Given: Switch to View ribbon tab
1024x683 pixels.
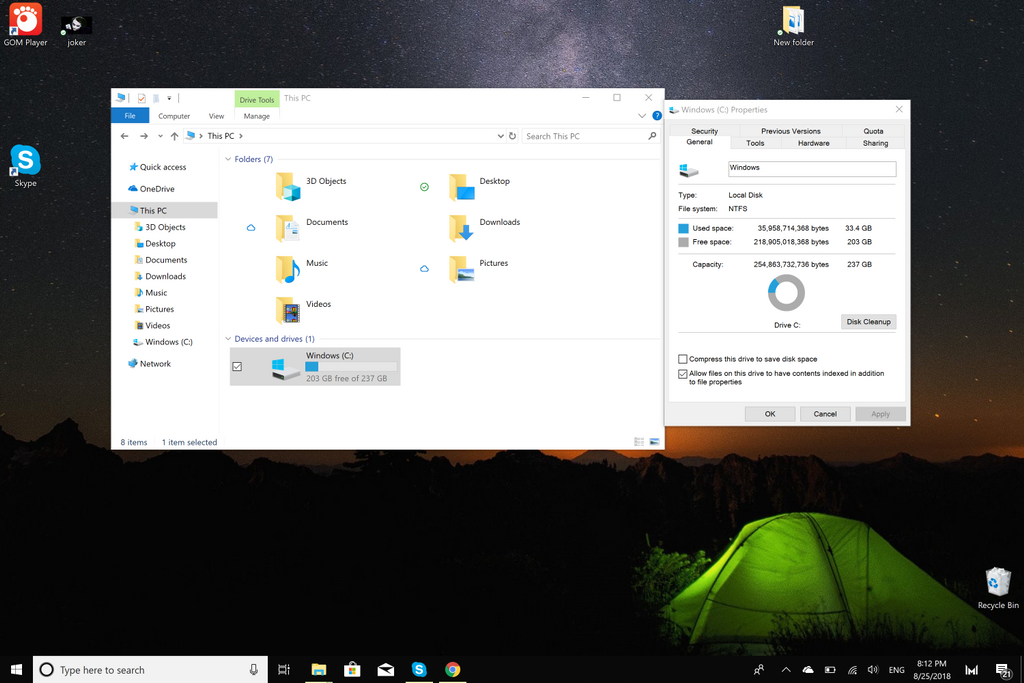Looking at the screenshot, I should click(x=216, y=116).
